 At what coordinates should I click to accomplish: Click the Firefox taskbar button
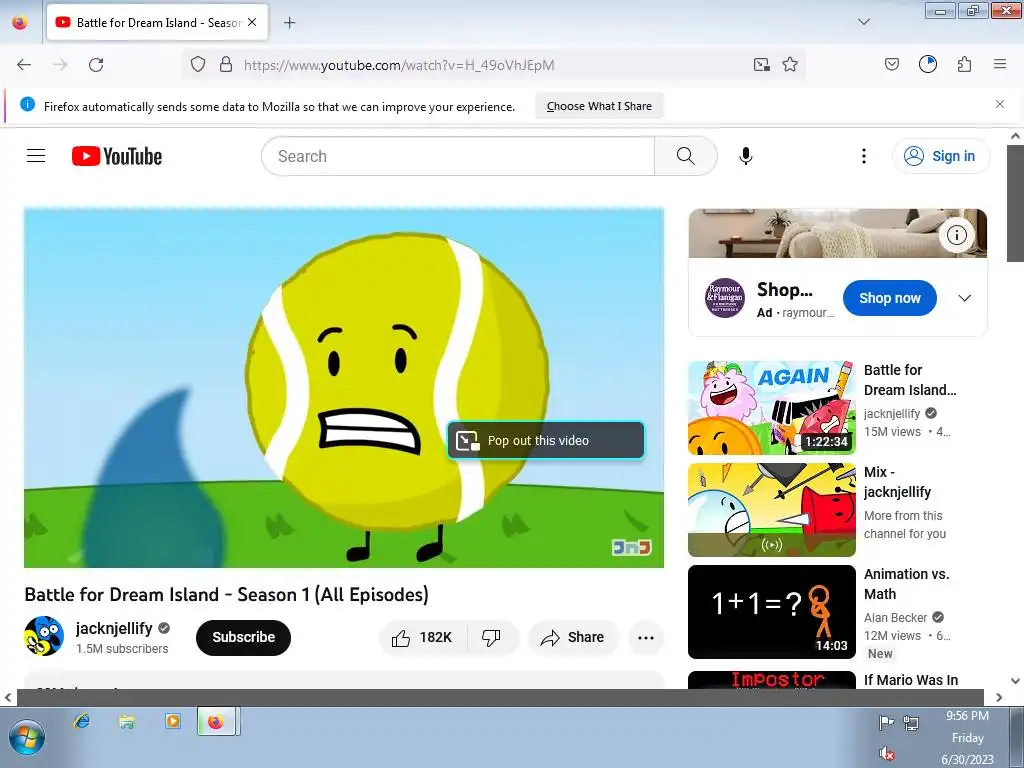point(218,721)
